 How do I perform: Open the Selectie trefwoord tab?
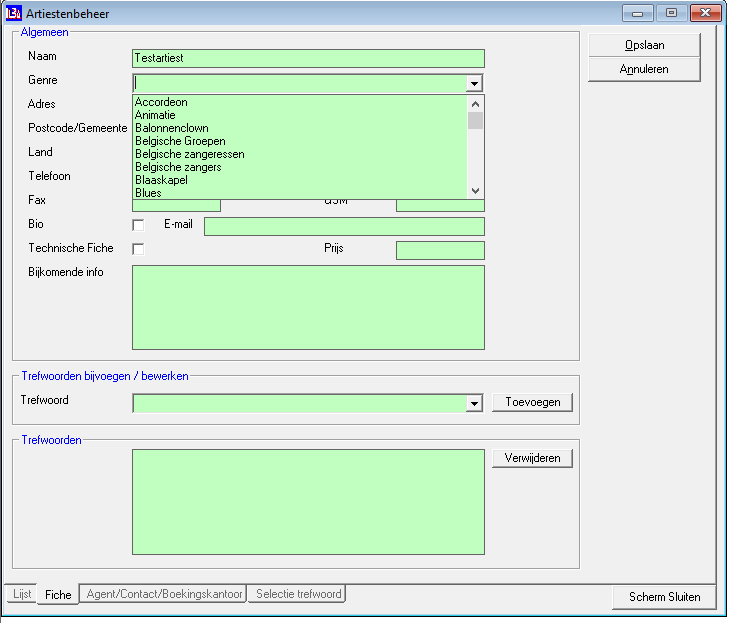point(298,594)
